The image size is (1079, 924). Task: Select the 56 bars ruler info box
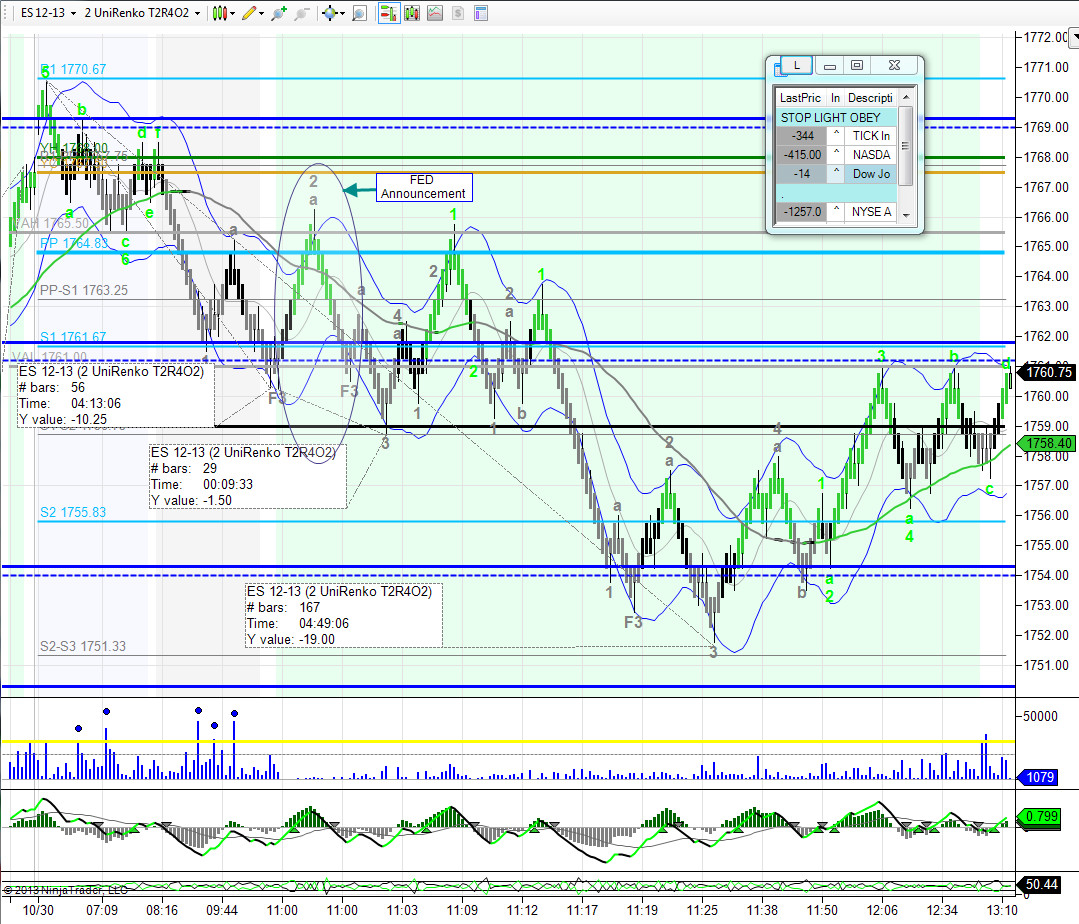point(115,396)
